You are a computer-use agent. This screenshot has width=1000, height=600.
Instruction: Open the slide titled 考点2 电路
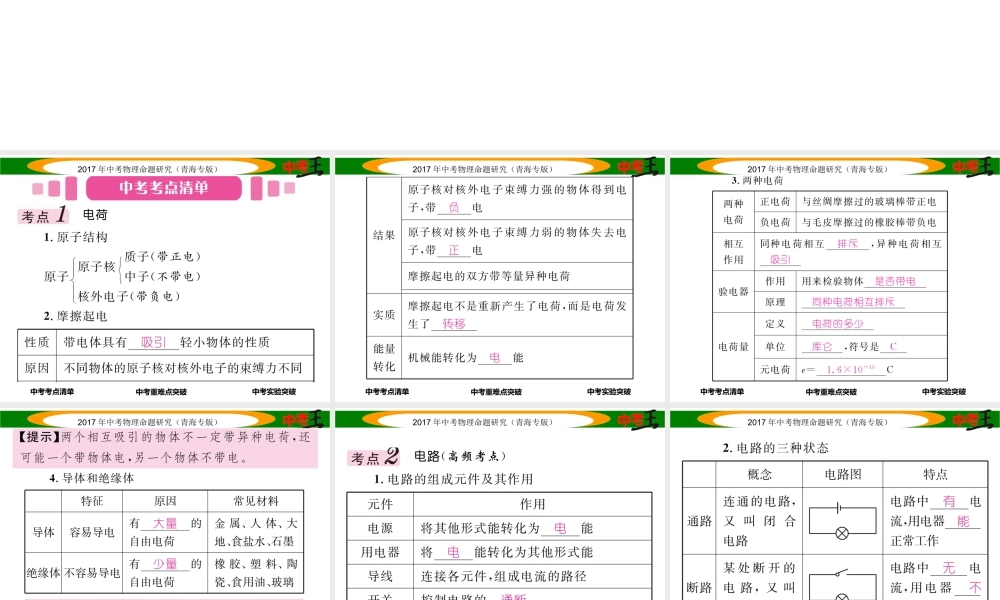tap(499, 505)
